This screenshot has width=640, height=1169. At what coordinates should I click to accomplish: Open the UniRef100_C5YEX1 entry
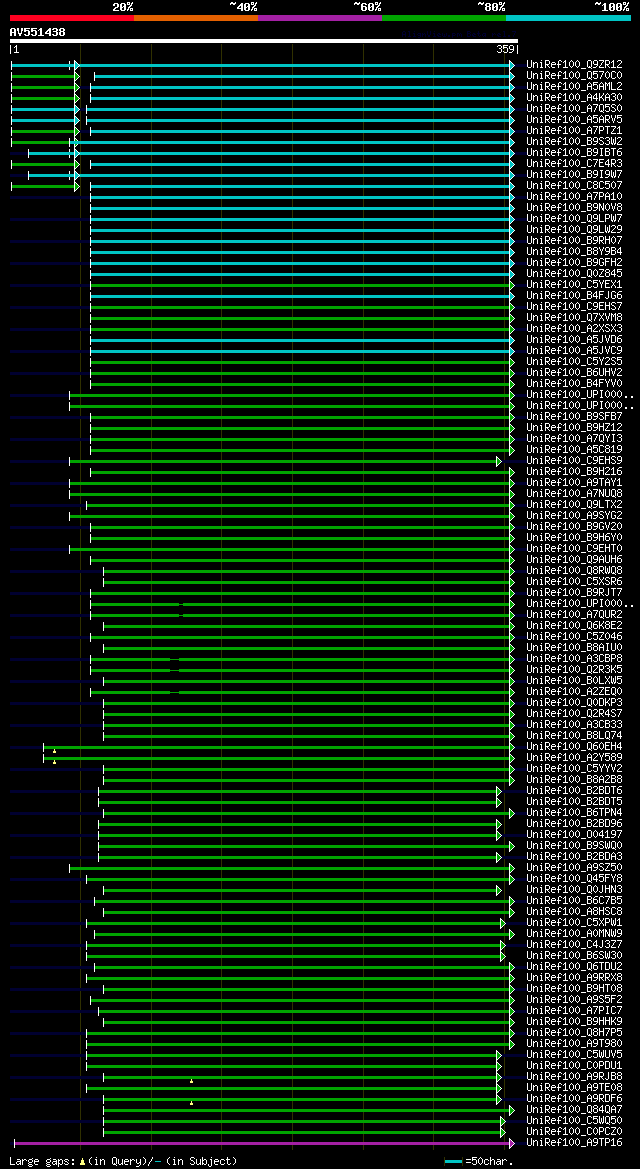[x=574, y=285]
